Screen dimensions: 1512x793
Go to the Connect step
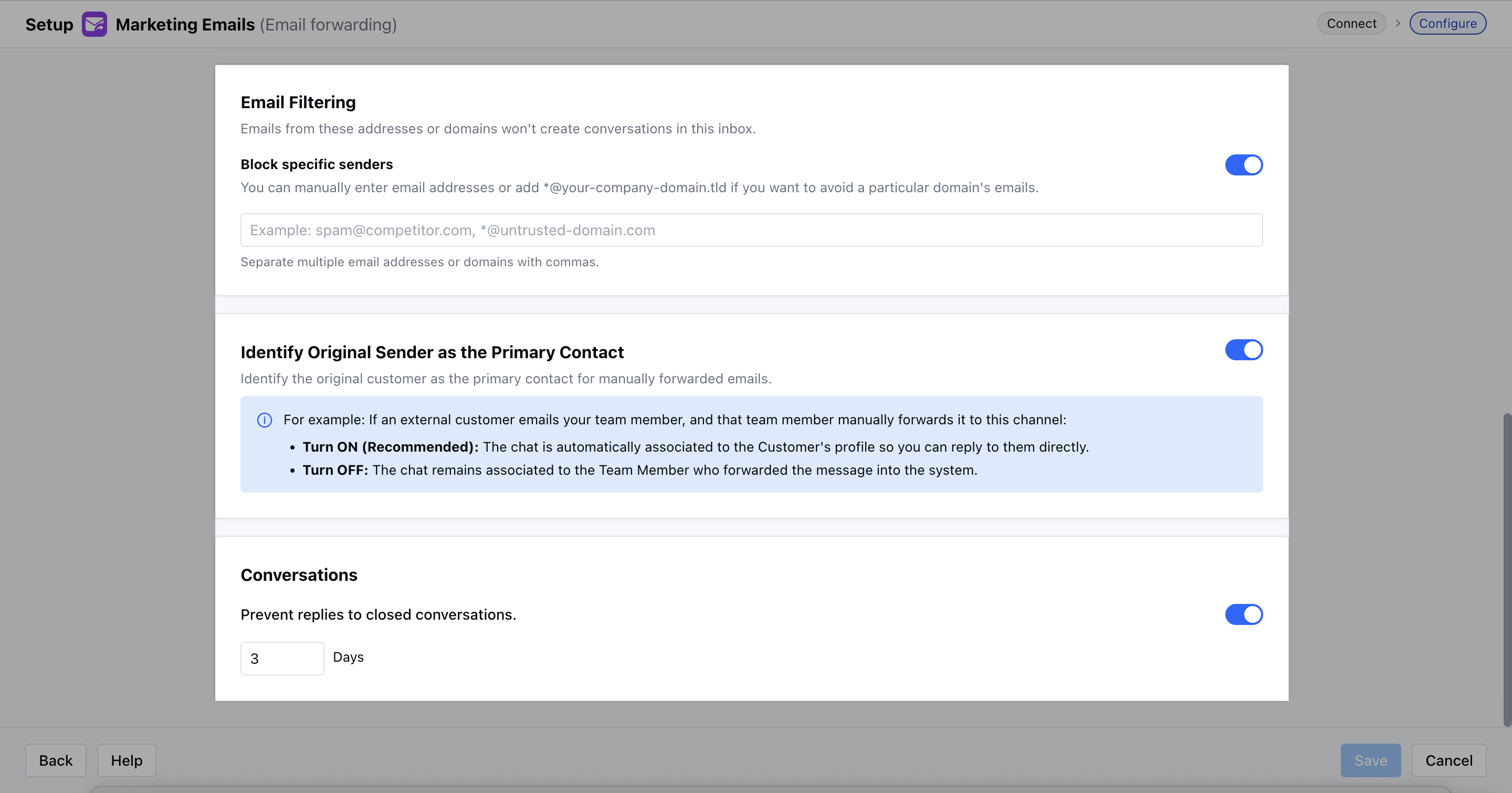tap(1352, 24)
